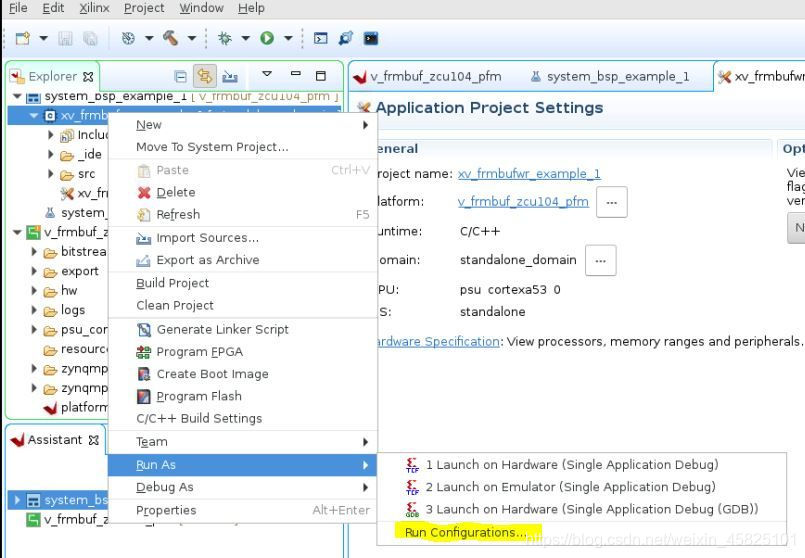Image resolution: width=805 pixels, height=558 pixels.
Task: Open the Project menu
Action: (144, 8)
